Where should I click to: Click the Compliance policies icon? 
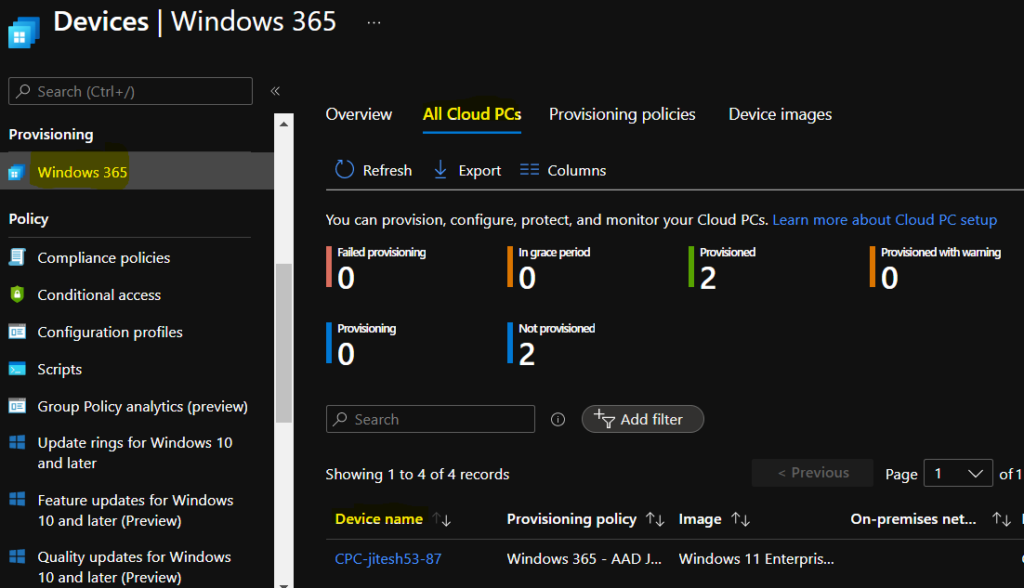tap(17, 257)
